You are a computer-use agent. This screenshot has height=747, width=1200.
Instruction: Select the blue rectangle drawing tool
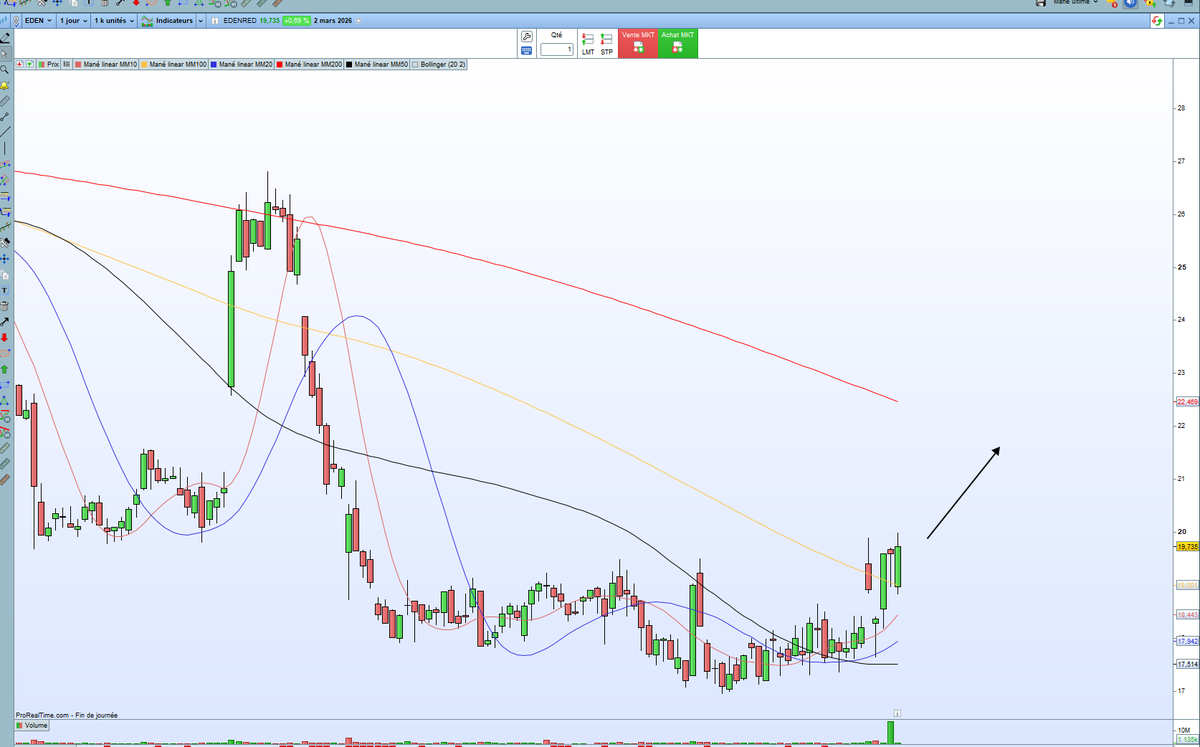pyautogui.click(x=6, y=384)
